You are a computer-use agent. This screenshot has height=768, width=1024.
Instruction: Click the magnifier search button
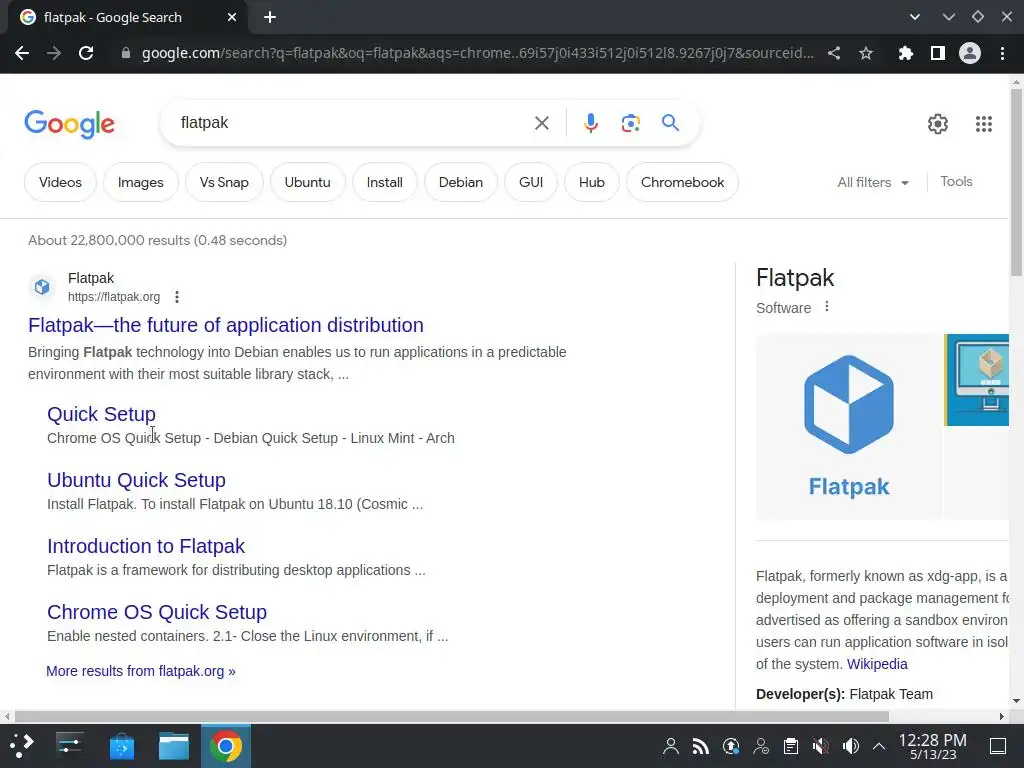pos(670,123)
